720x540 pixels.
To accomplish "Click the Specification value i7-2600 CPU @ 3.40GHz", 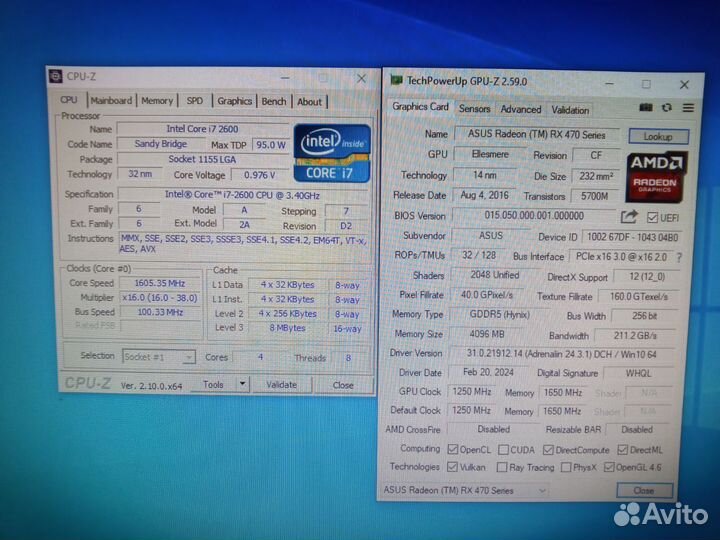I will [242, 195].
